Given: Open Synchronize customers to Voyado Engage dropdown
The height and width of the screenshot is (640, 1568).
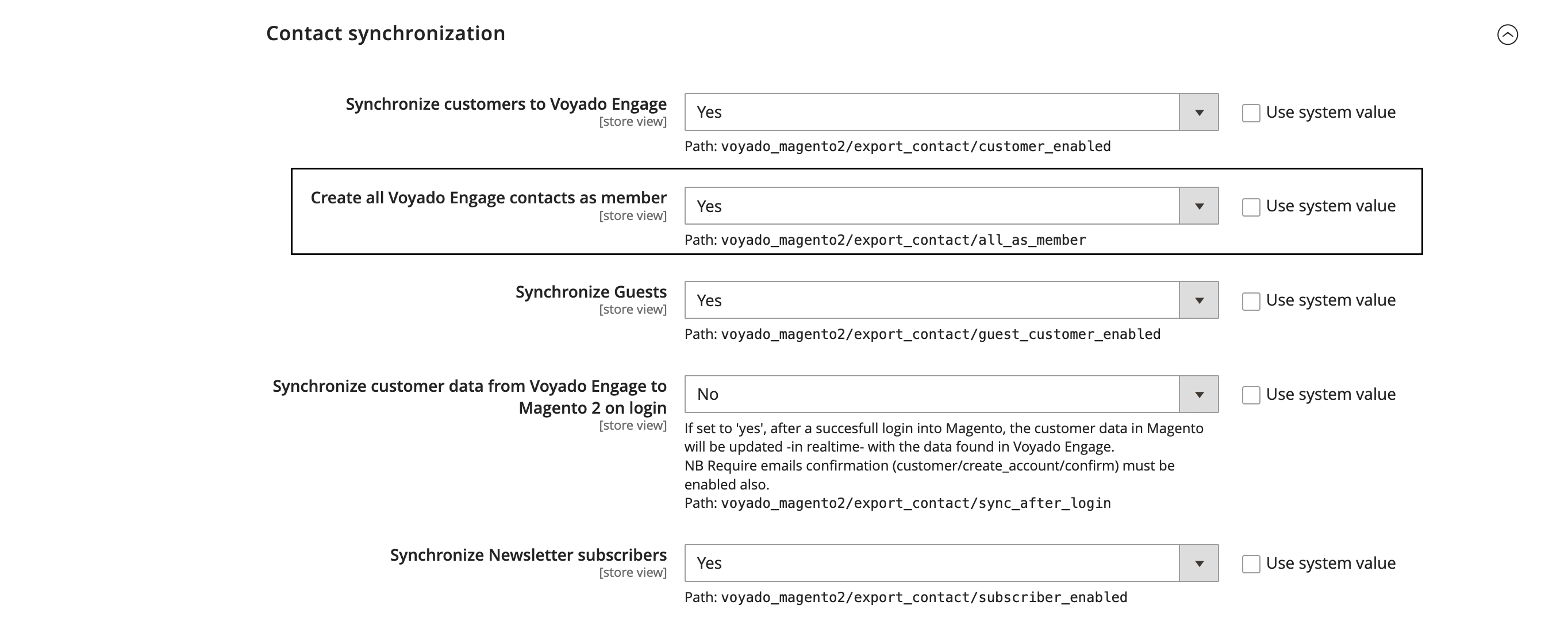Looking at the screenshot, I should coord(951,112).
